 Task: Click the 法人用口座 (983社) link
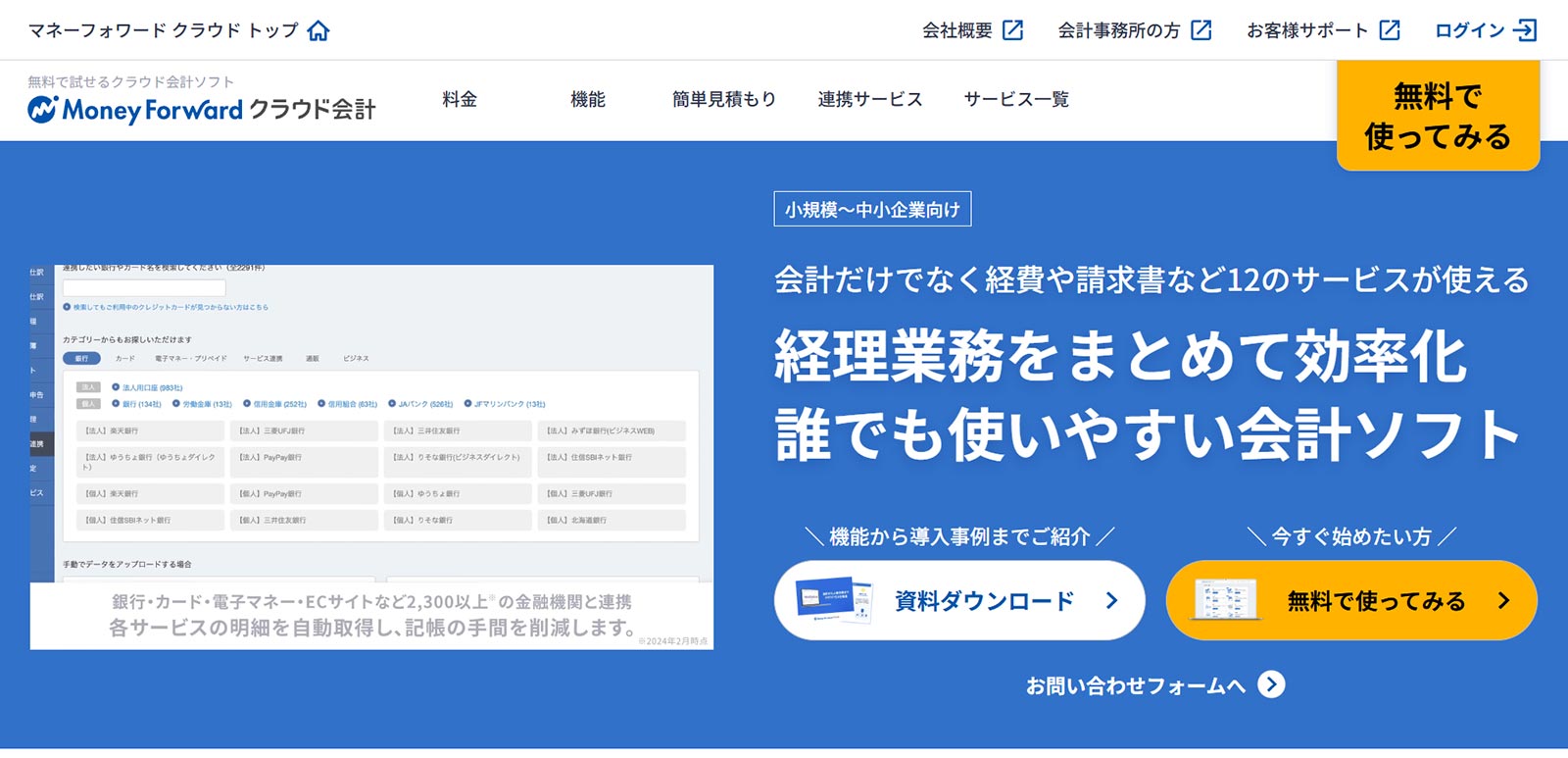tap(147, 387)
